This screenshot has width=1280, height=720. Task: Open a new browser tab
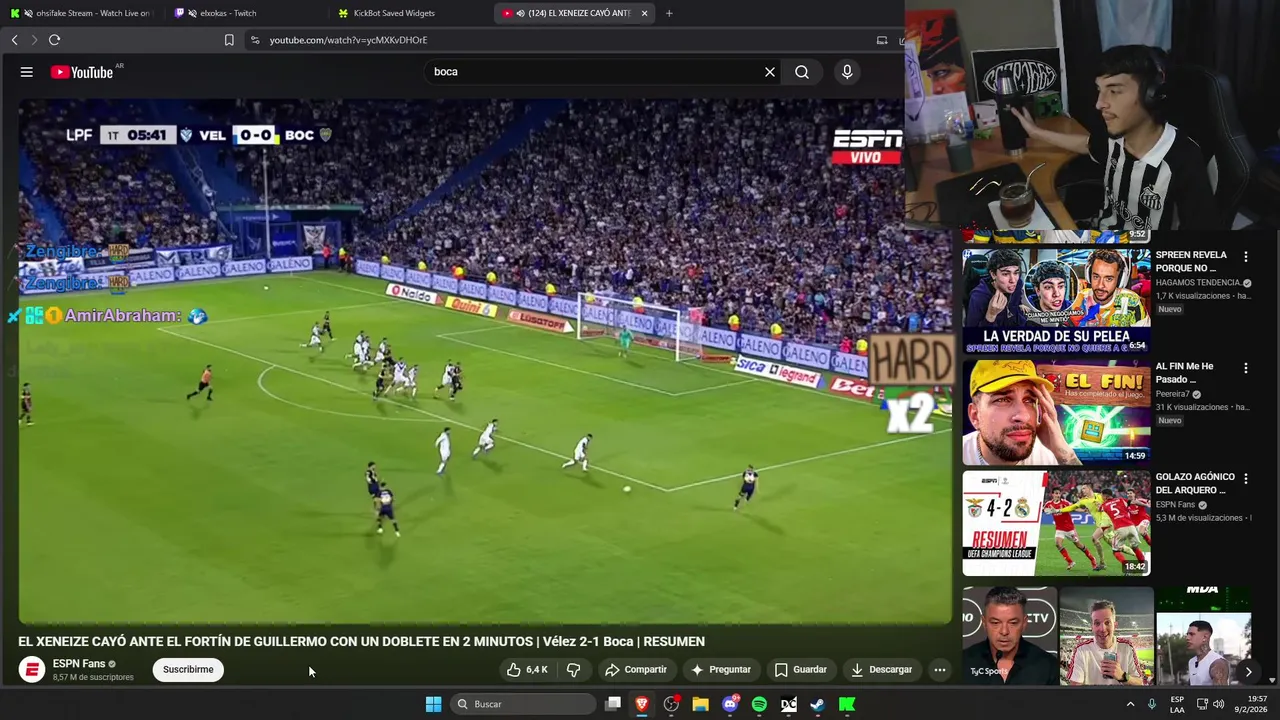click(x=669, y=13)
